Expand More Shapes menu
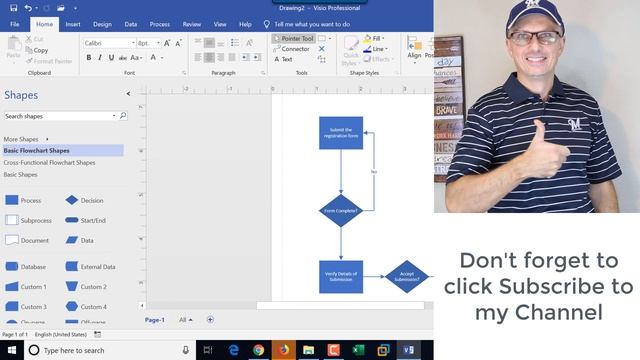Viewport: 640px width, 360px height. pos(26,139)
